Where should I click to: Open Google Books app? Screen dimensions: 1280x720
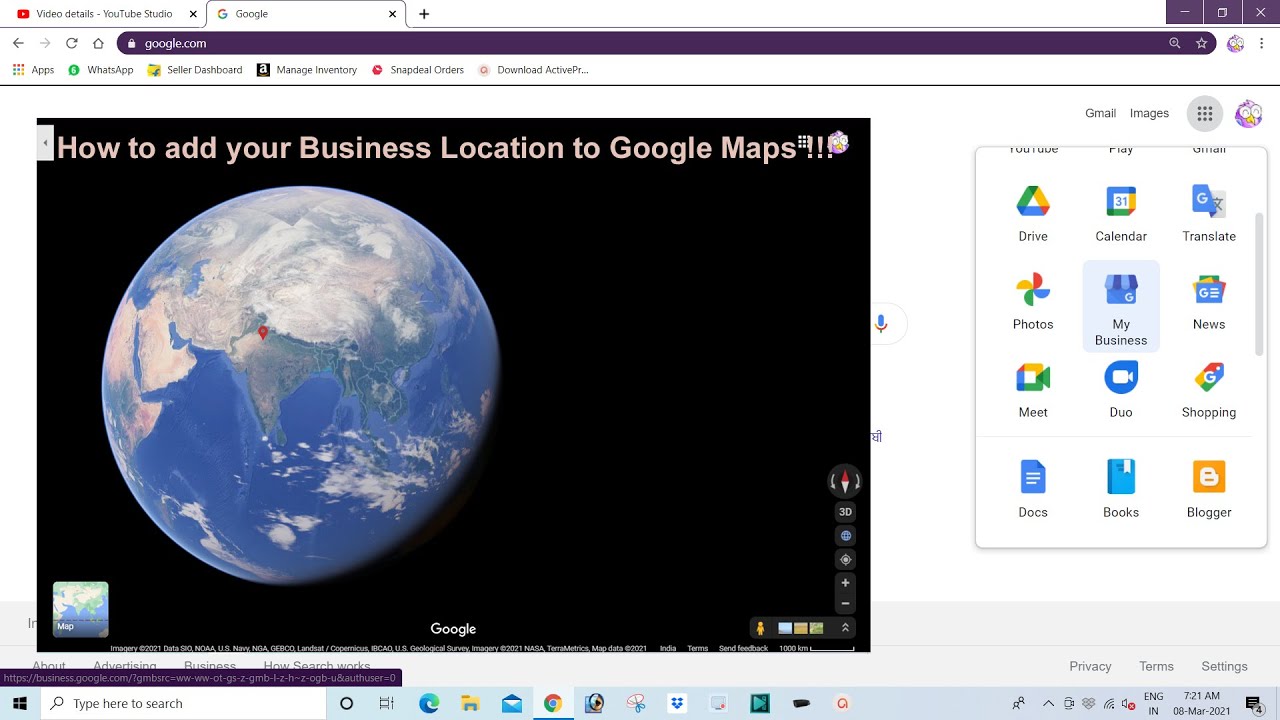1121,490
